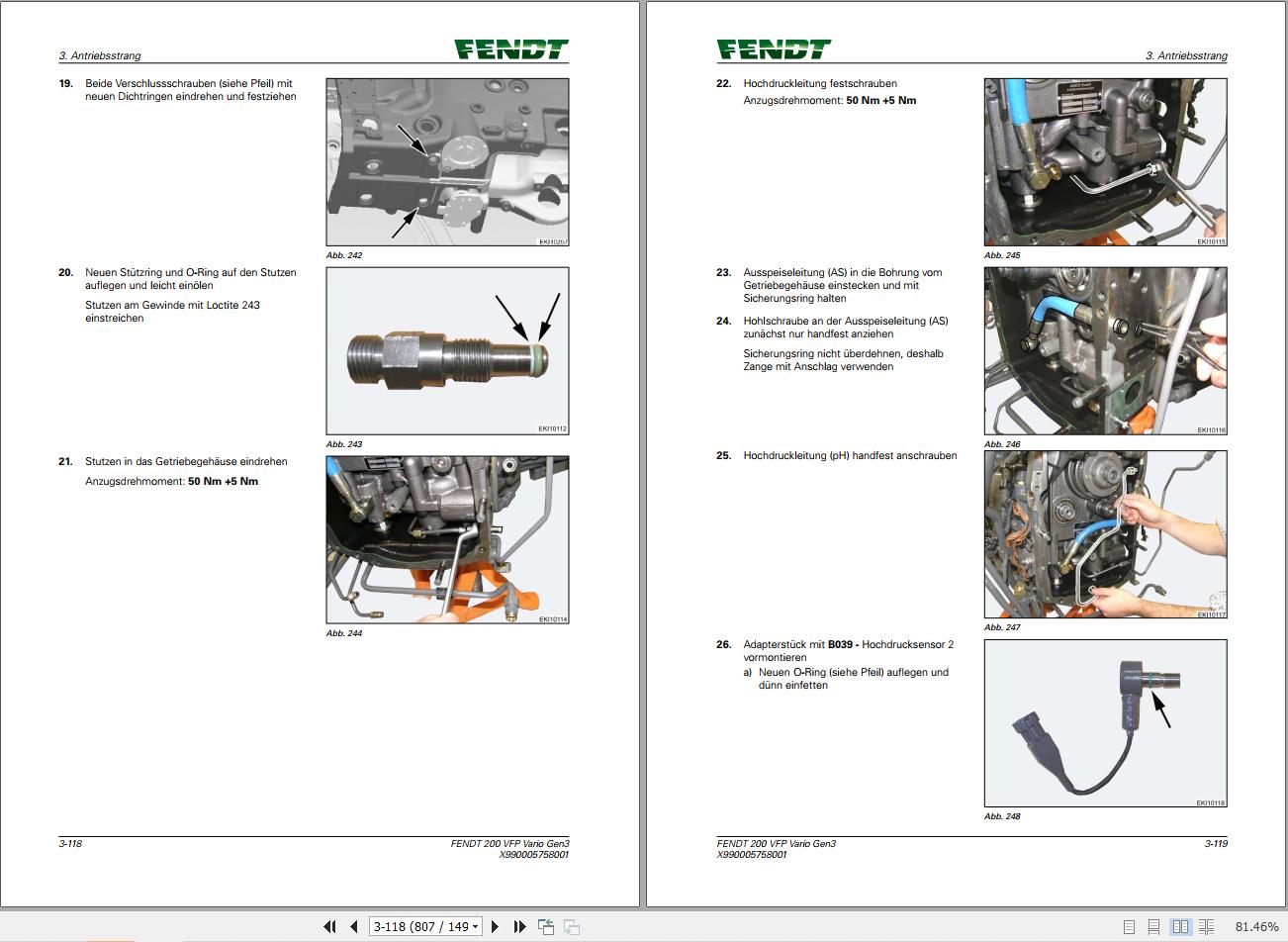This screenshot has height=942, width=1288.
Task: Jump to the last page
Action: point(519,926)
